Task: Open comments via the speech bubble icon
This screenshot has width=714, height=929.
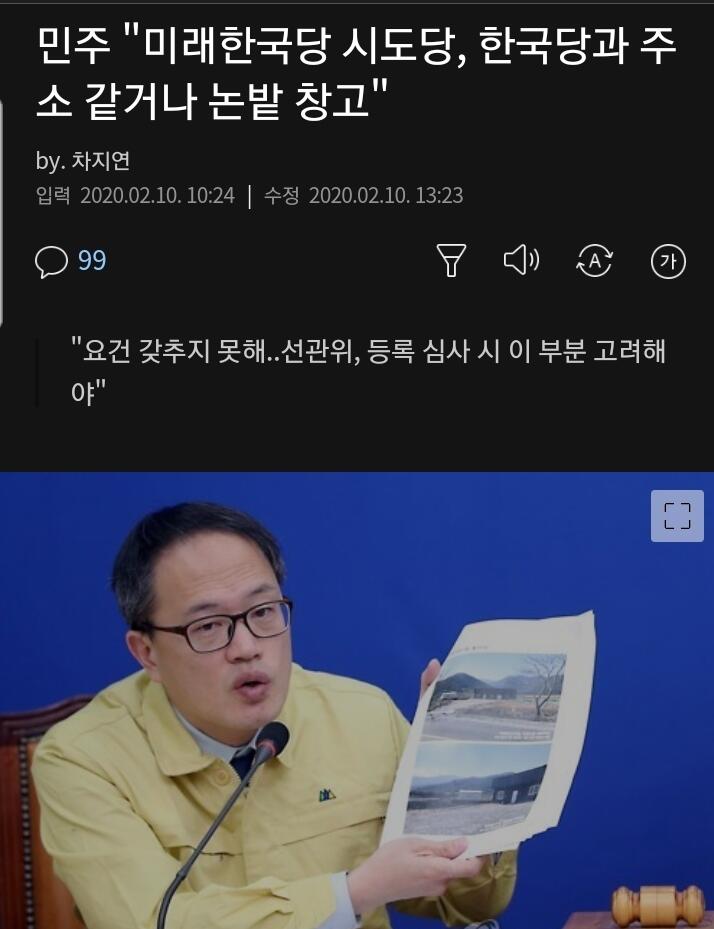Action: (x=52, y=261)
